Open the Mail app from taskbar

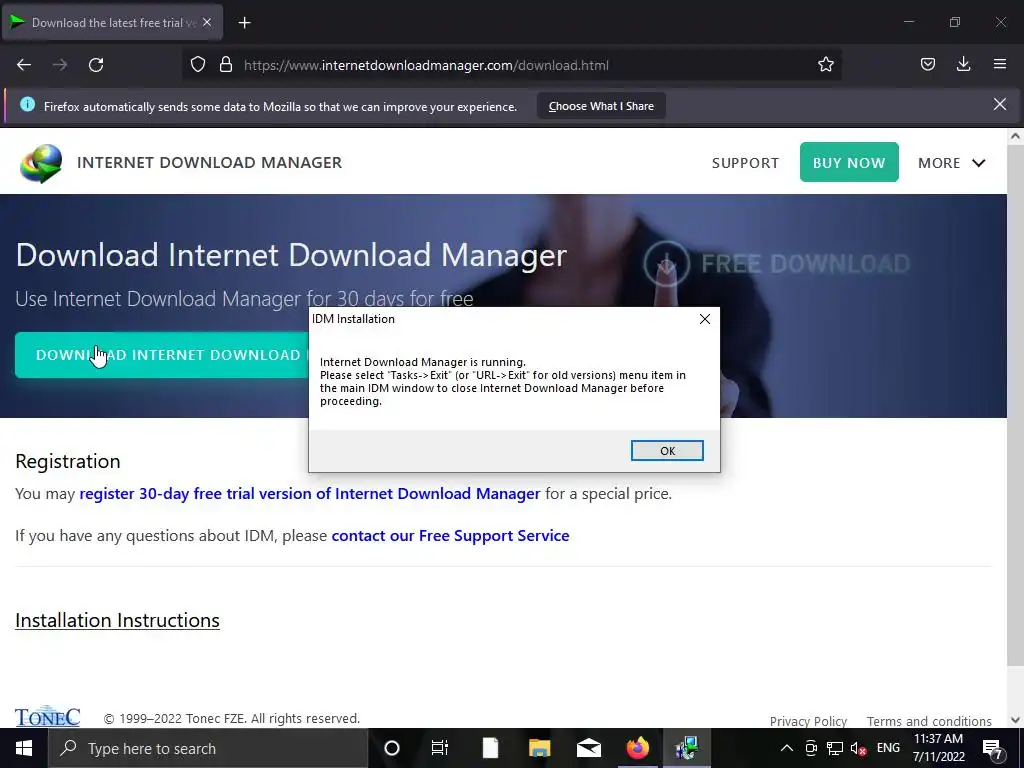point(588,748)
